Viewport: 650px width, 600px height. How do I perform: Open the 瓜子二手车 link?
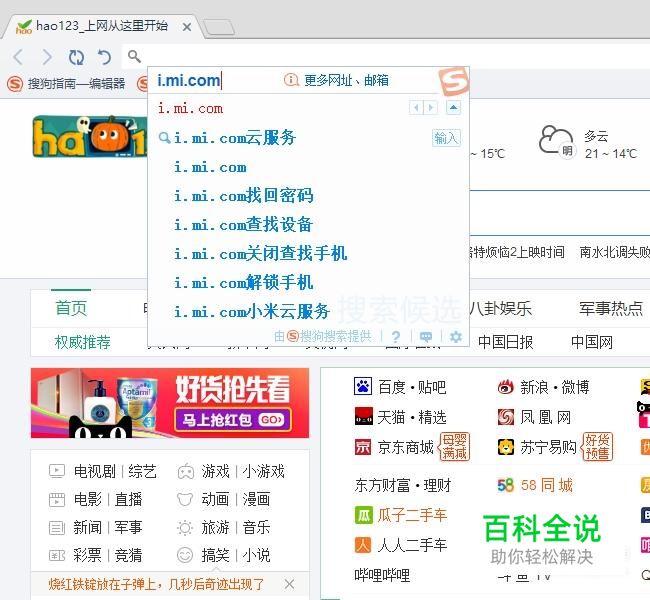coord(400,515)
